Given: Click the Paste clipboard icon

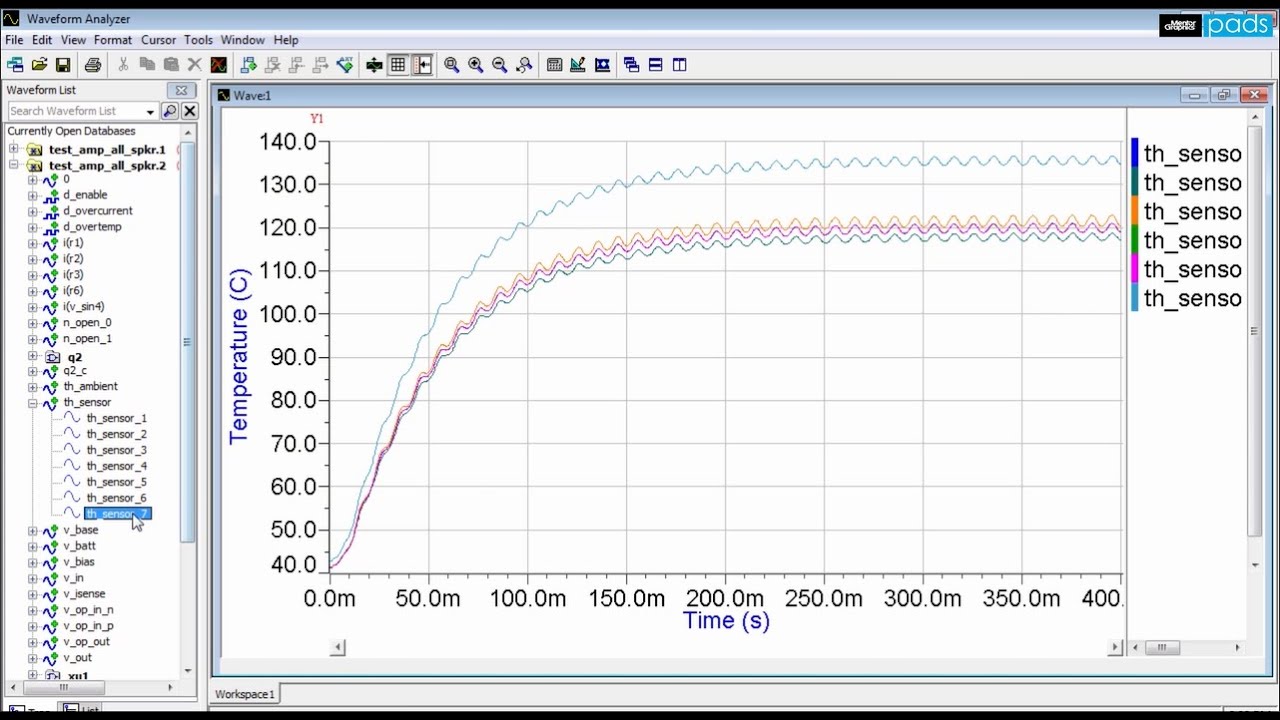Looking at the screenshot, I should click(x=171, y=65).
